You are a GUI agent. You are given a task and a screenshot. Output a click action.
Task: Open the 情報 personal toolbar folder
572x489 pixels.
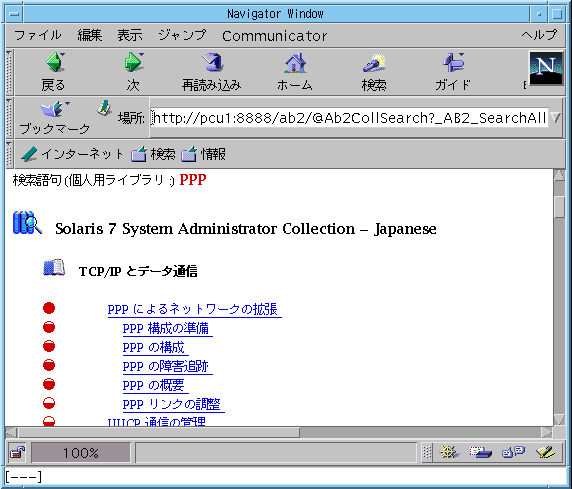pos(203,154)
